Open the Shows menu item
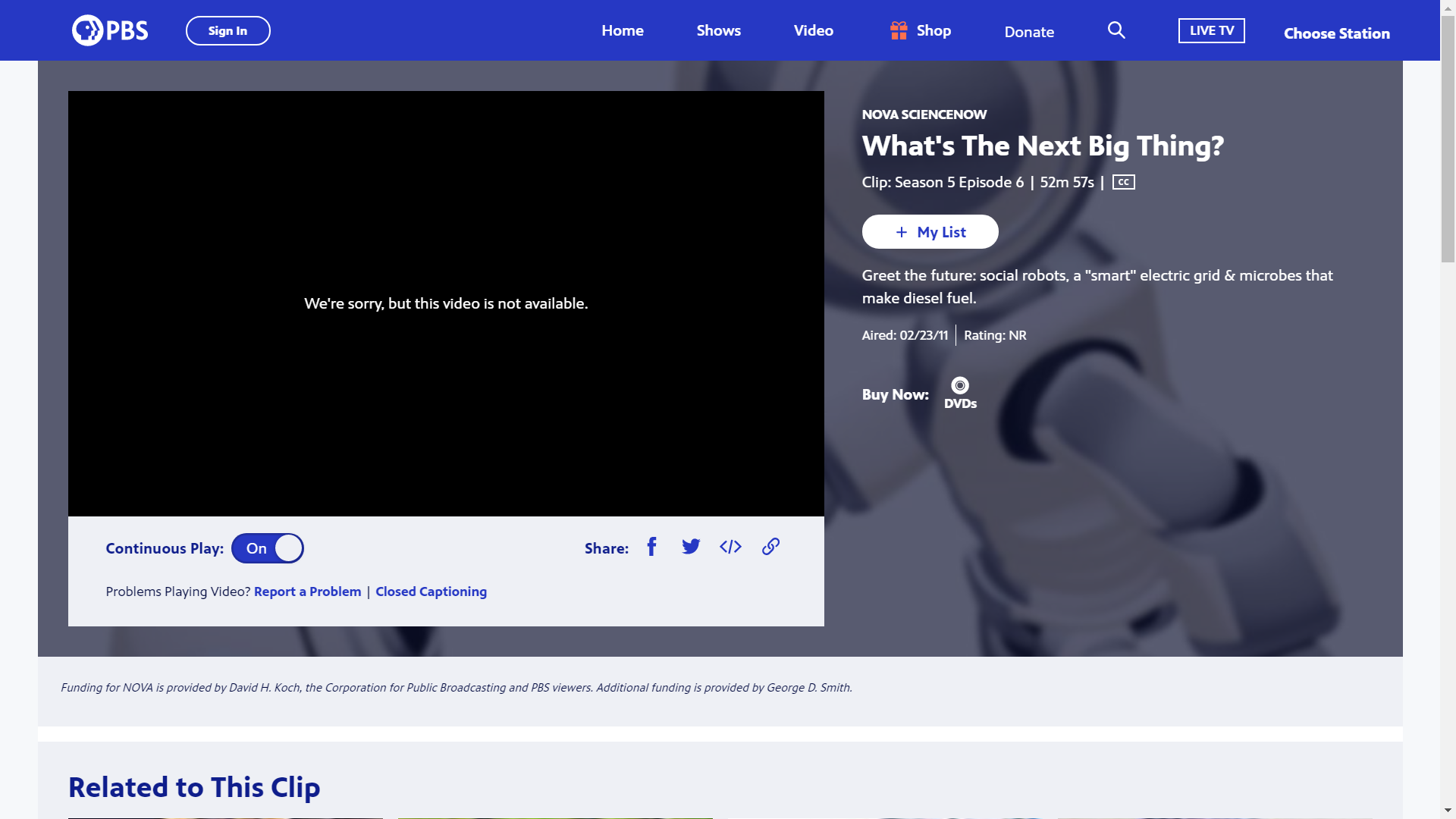This screenshot has height=819, width=1456. pos(719,30)
